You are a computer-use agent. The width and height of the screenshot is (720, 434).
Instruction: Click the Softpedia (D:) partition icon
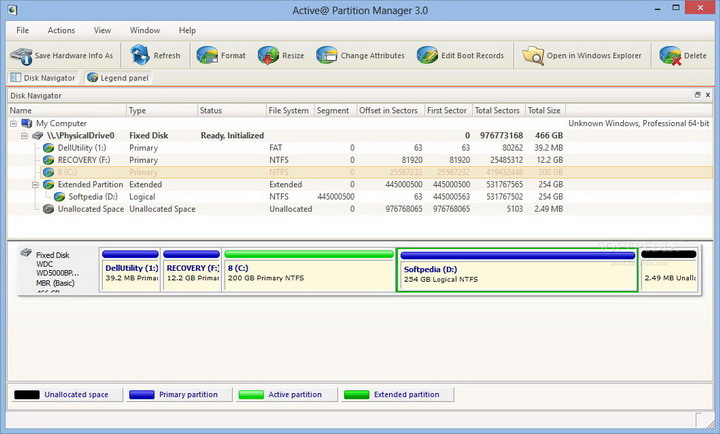(x=59, y=197)
